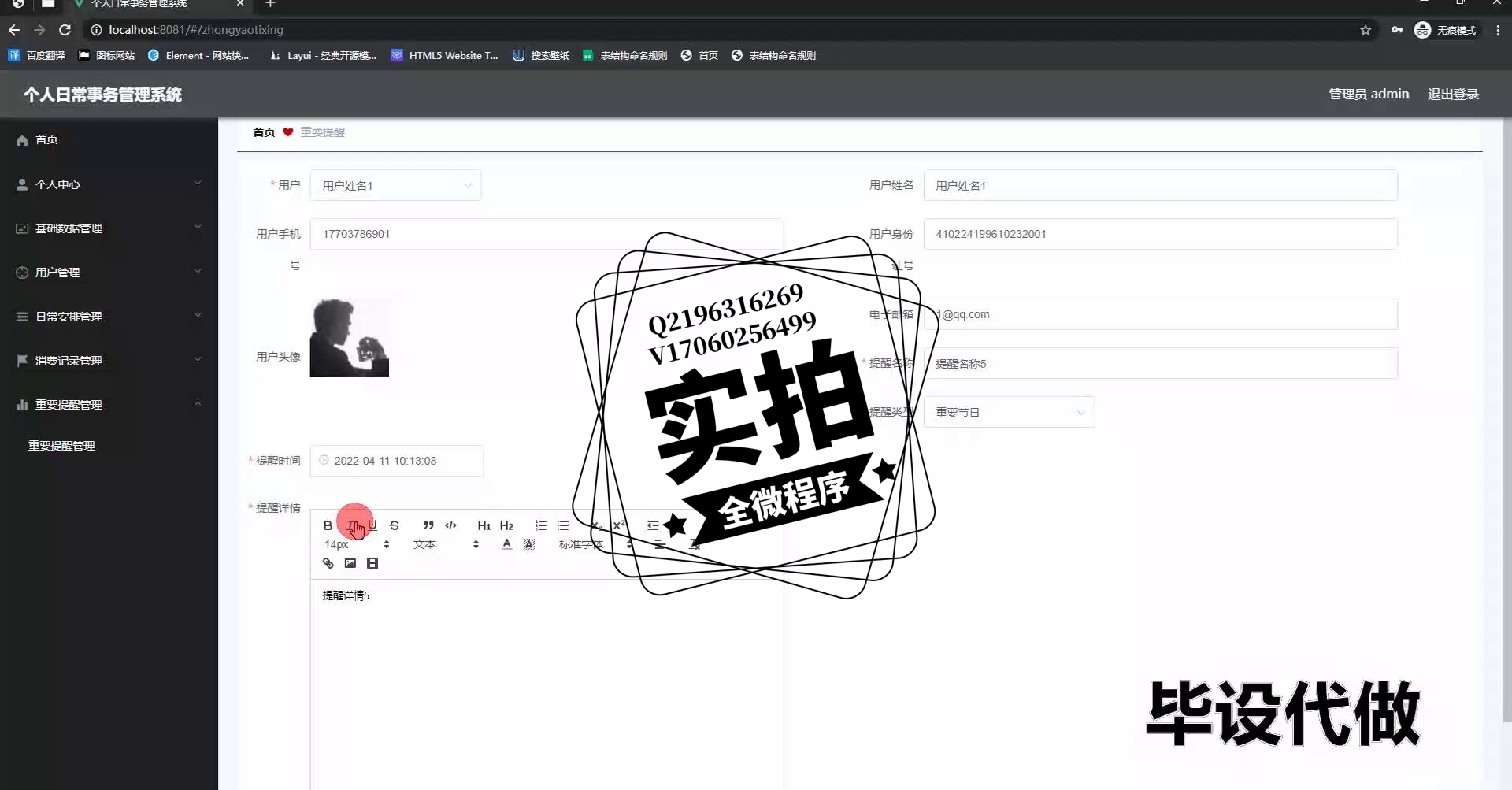Screen dimensions: 1512x790
Task: Click the 用户姓名 input field
Action: 1160,185
